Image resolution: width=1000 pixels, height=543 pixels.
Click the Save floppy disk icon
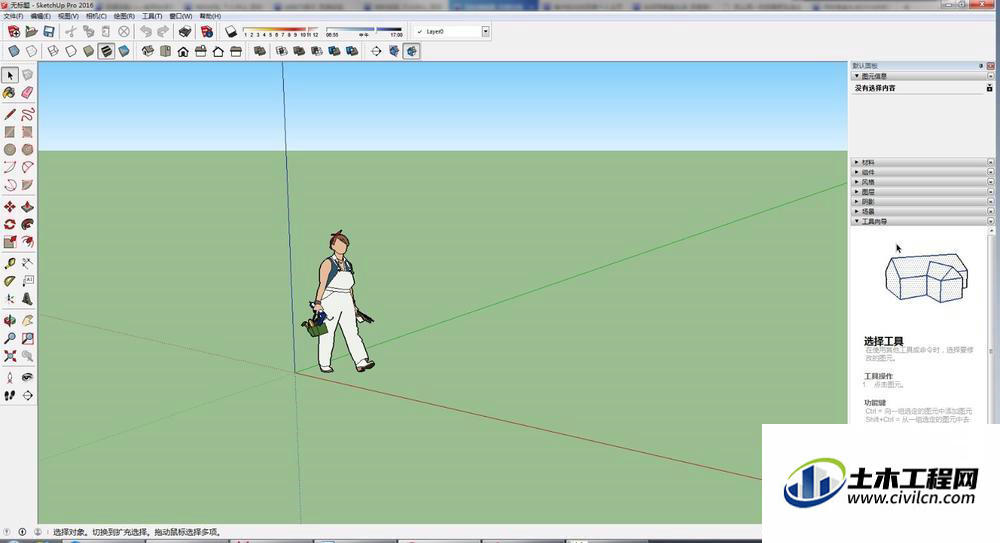[x=48, y=31]
